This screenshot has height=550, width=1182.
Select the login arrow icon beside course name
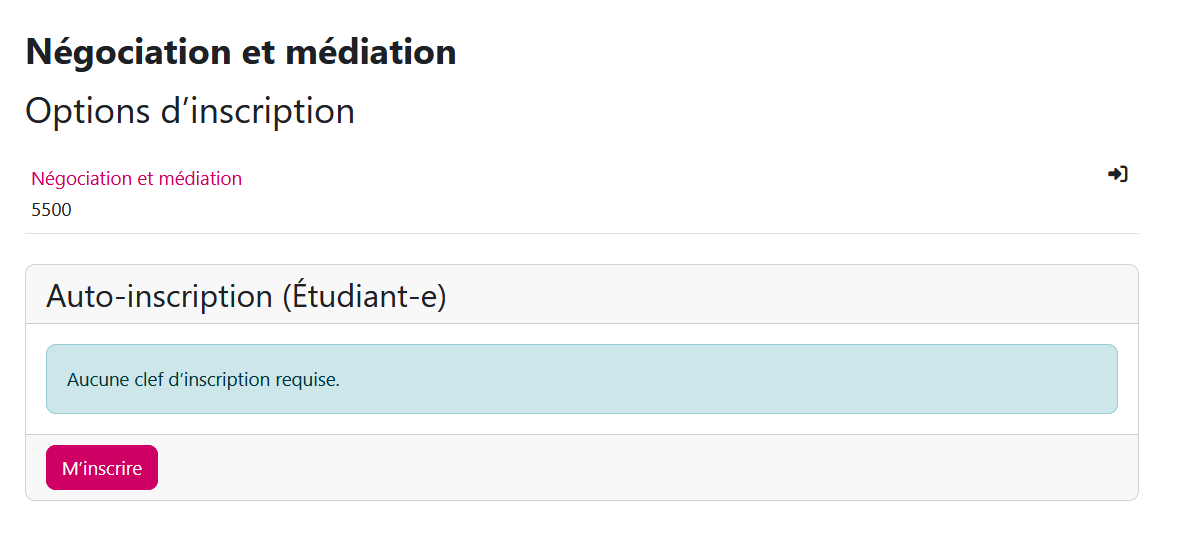click(x=1117, y=174)
